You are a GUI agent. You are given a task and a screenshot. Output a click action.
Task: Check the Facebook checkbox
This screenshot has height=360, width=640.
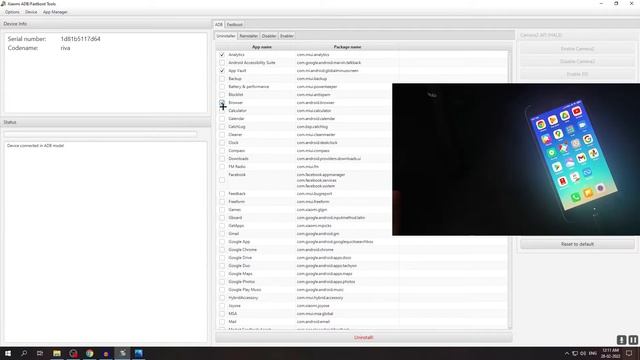222,180
